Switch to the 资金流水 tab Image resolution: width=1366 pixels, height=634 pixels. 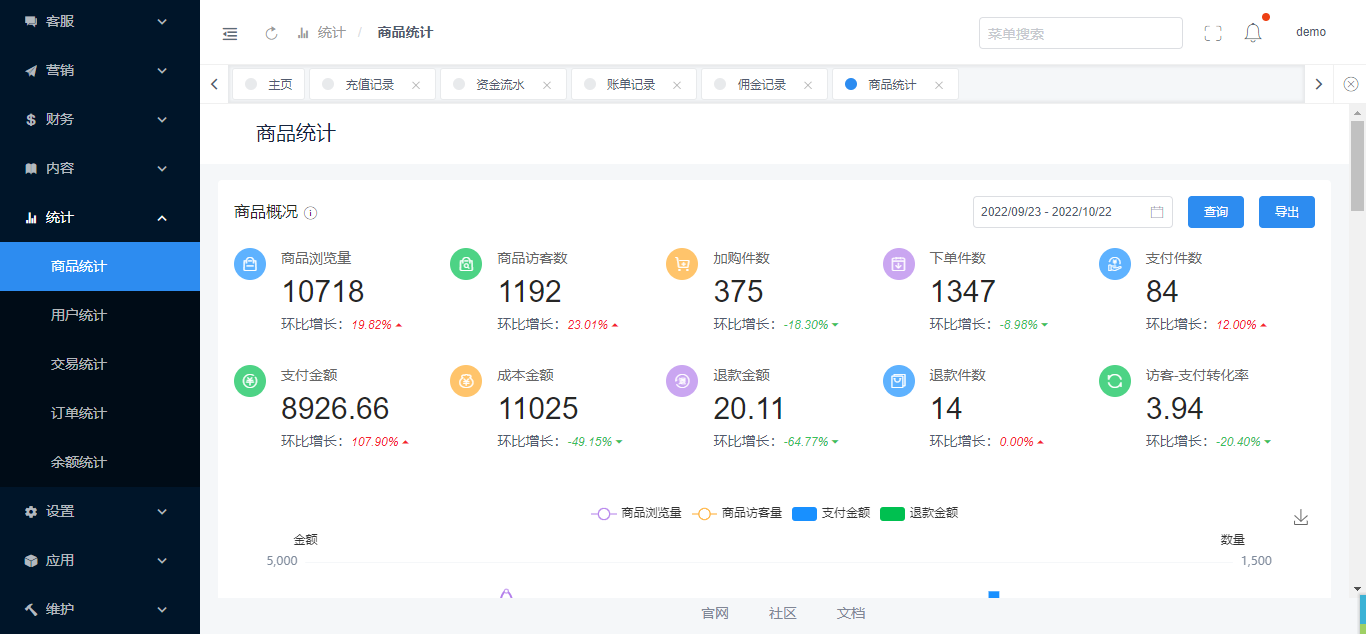pyautogui.click(x=499, y=85)
